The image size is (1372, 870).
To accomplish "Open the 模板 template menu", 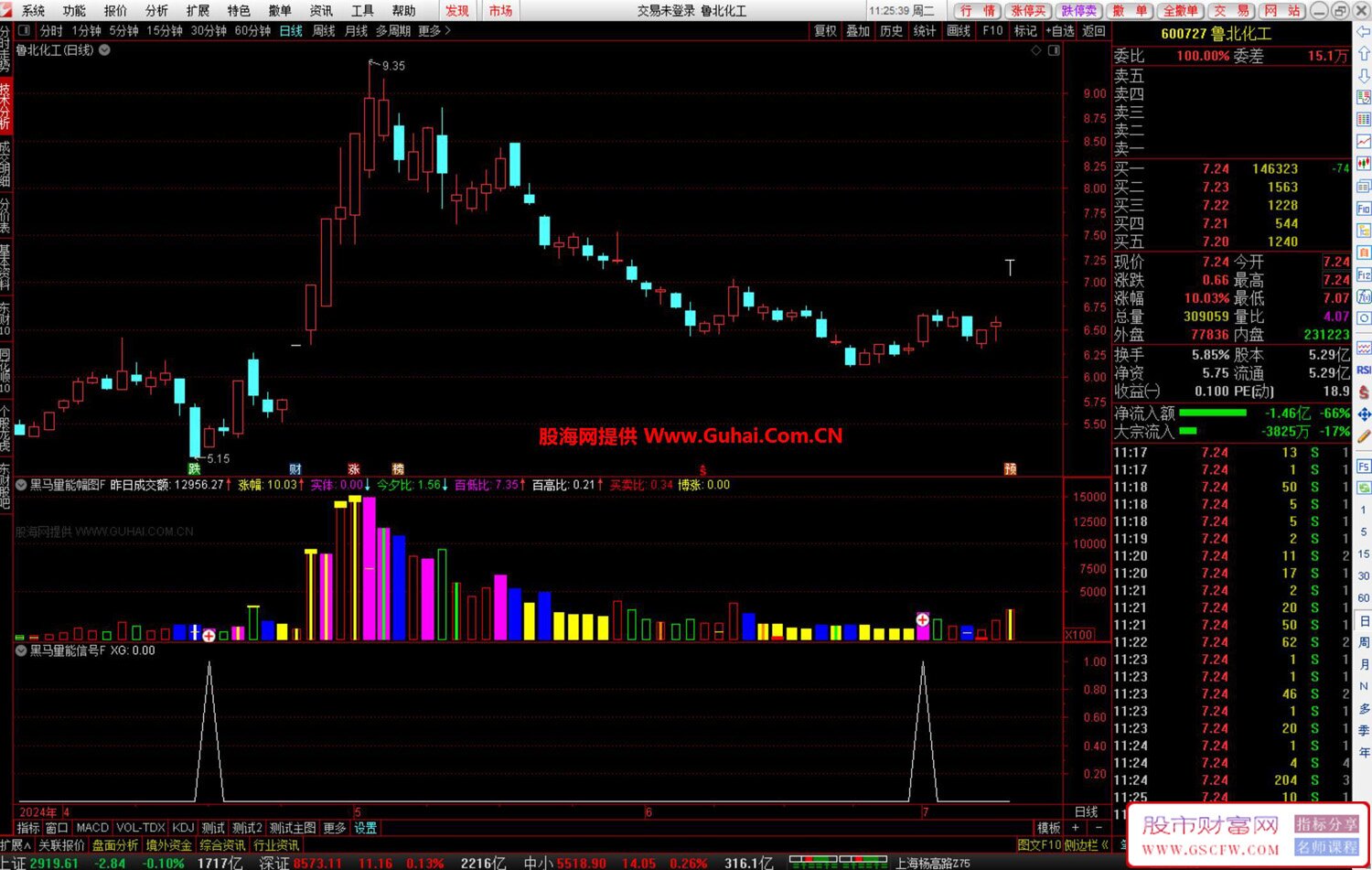I will 1049,828.
